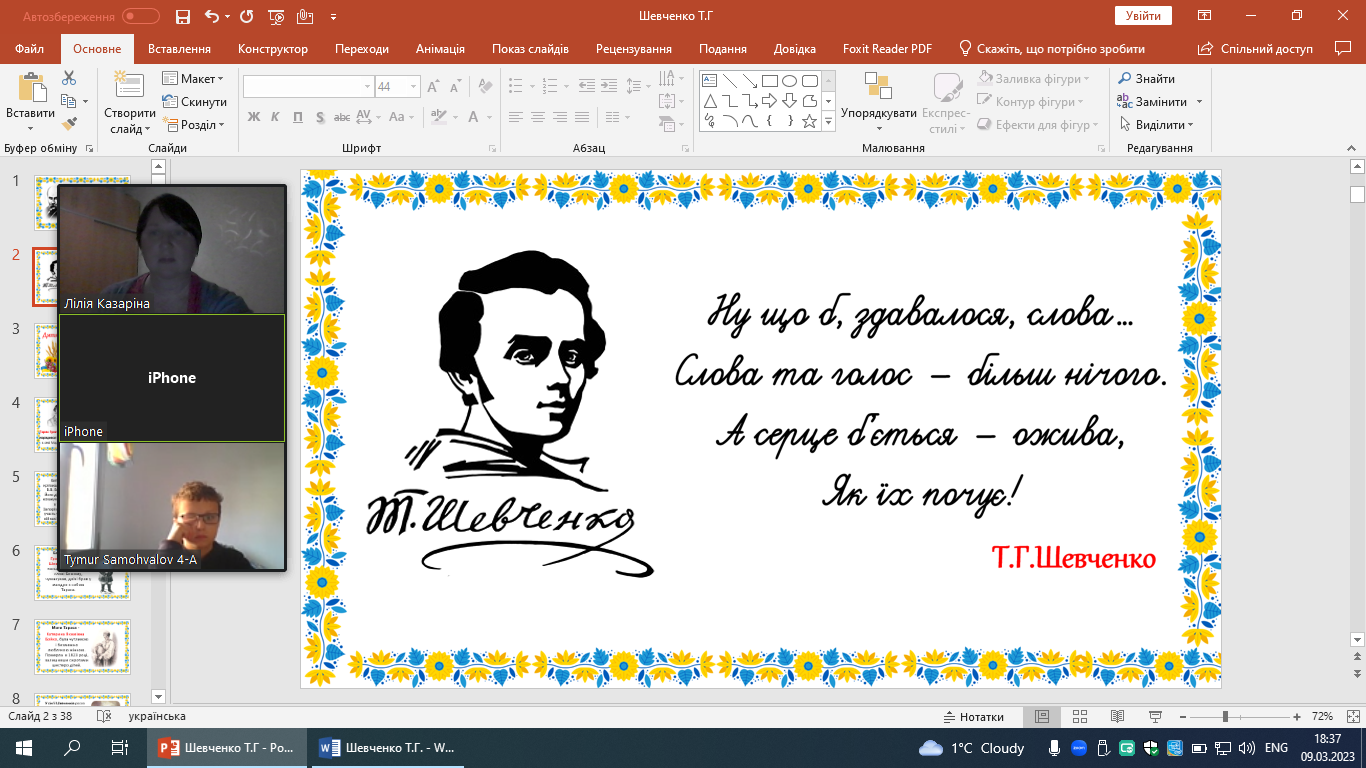Click the Format Painter brush icon
Screen dimensions: 1366x768
69,124
